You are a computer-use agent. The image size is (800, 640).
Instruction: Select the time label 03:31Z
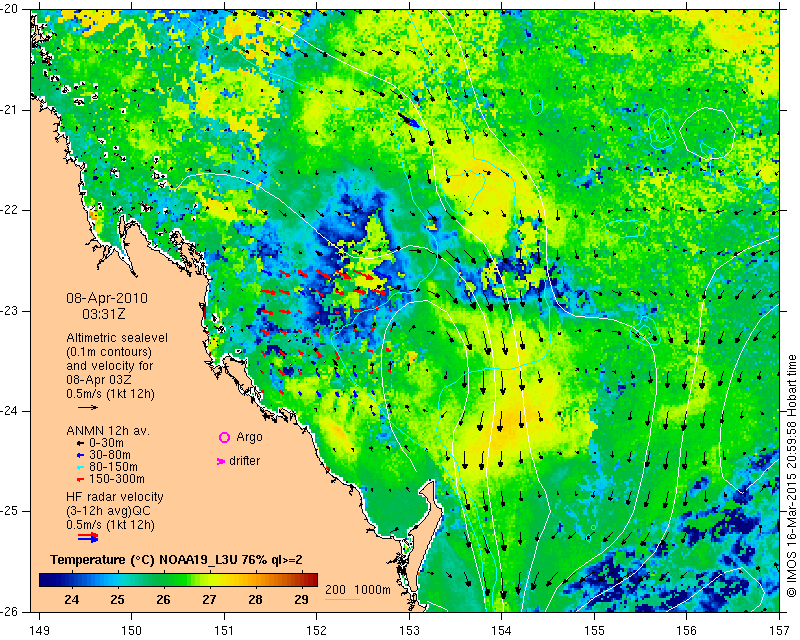click(104, 314)
